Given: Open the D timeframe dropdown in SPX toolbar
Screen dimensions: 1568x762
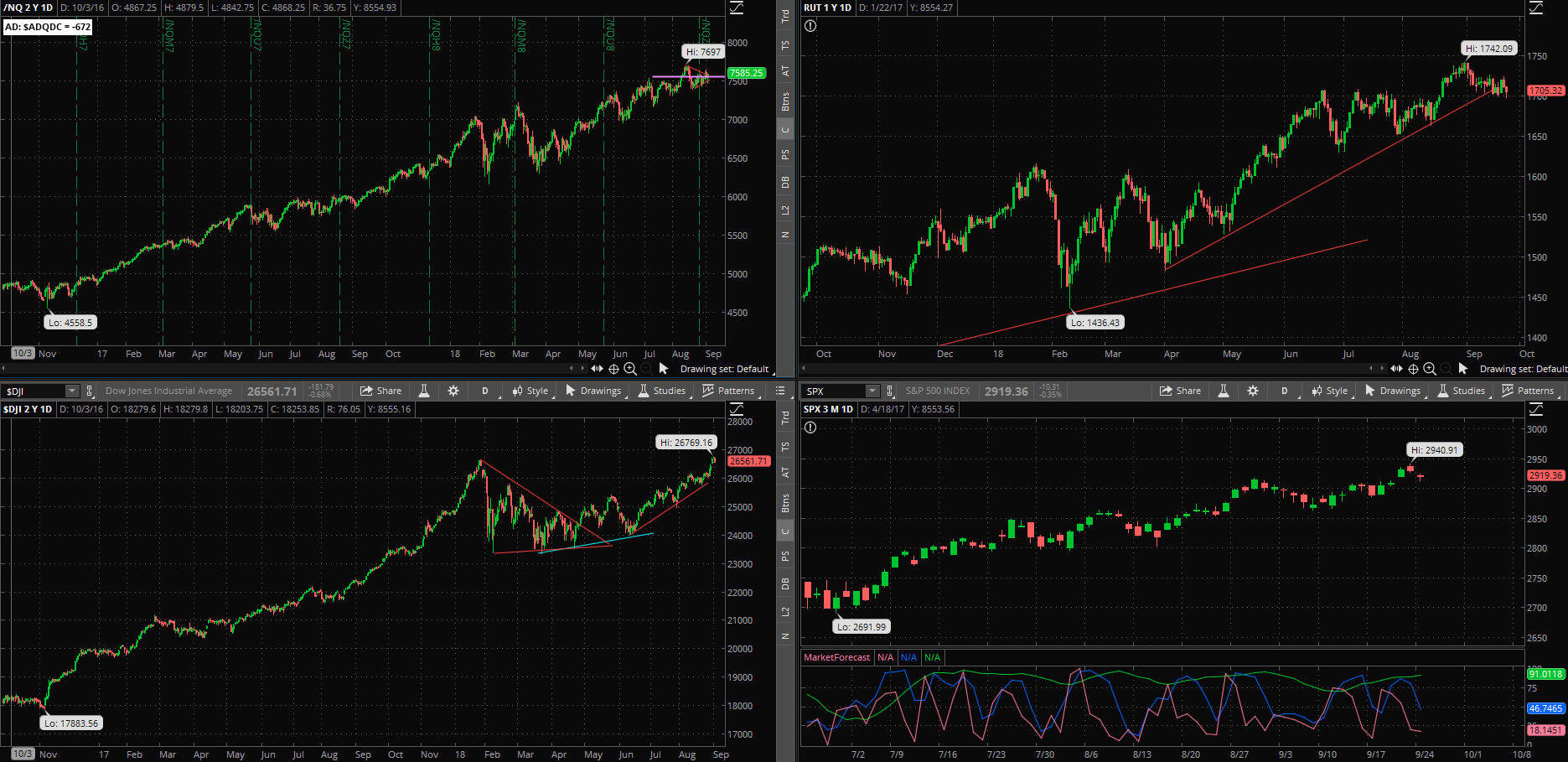Looking at the screenshot, I should (x=1285, y=391).
